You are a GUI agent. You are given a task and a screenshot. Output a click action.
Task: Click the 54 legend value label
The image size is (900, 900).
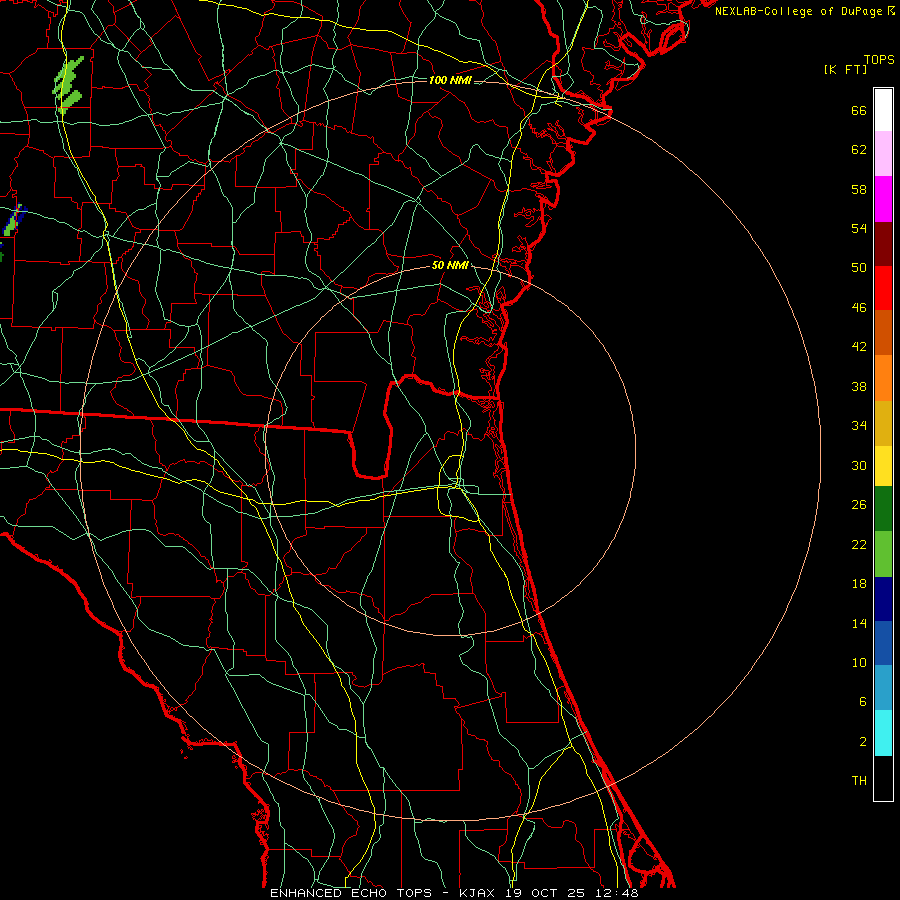859,228
